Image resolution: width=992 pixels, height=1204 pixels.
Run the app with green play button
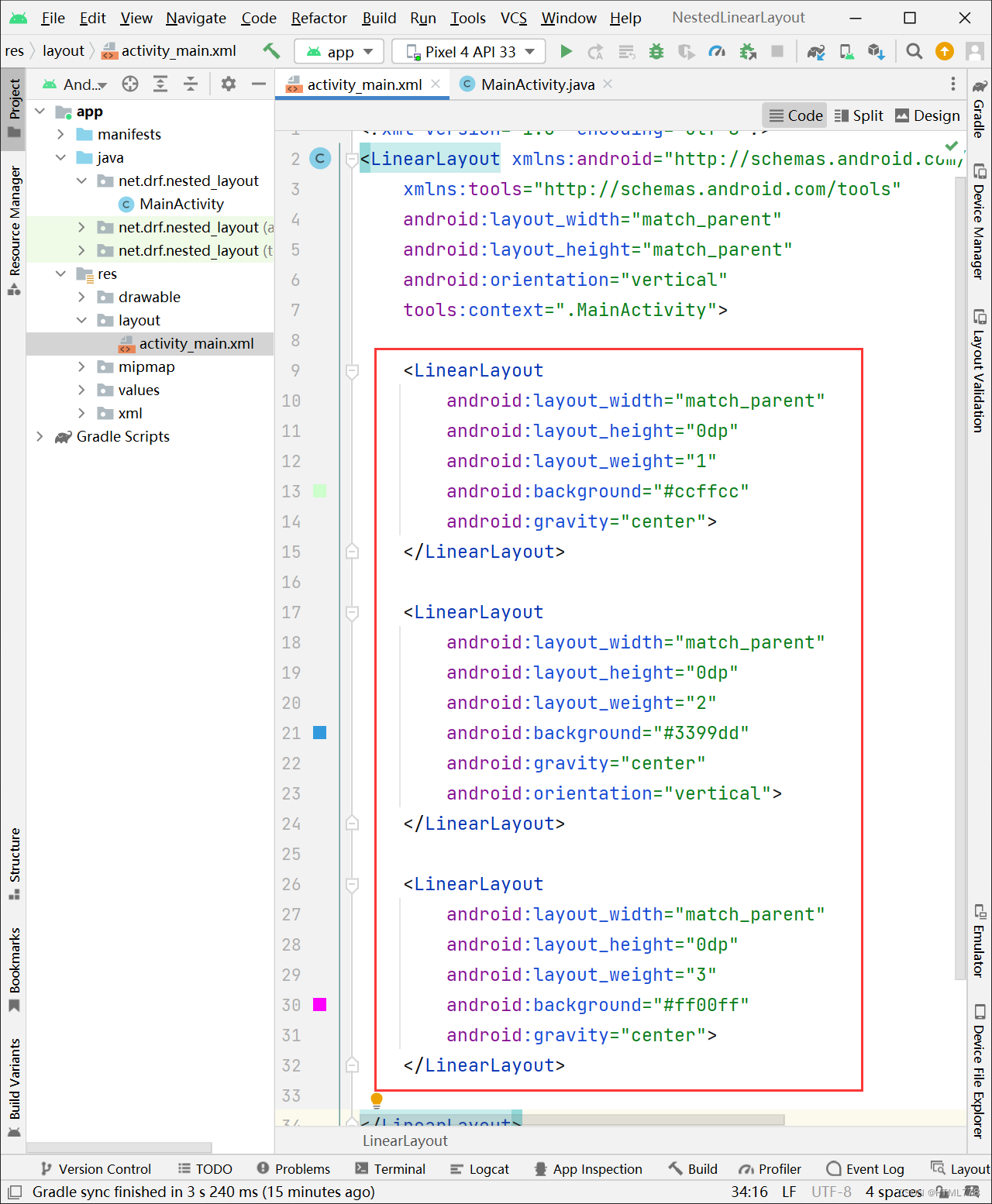(x=566, y=51)
